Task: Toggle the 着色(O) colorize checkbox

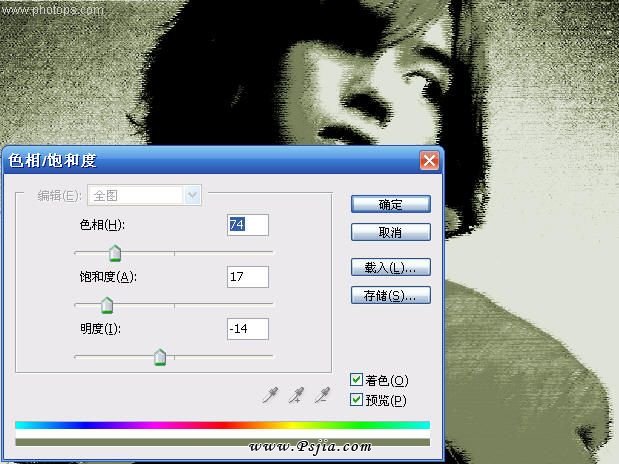Action: [356, 380]
